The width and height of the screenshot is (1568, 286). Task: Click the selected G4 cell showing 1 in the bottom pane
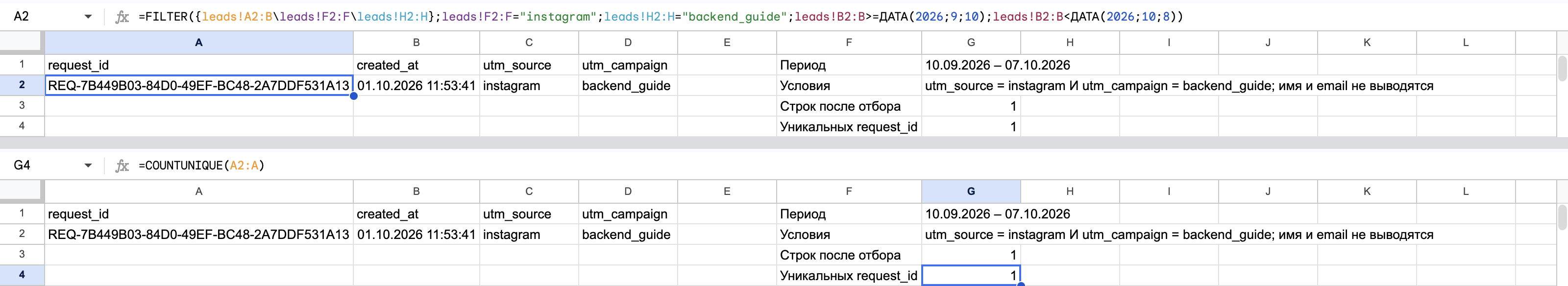[971, 276]
